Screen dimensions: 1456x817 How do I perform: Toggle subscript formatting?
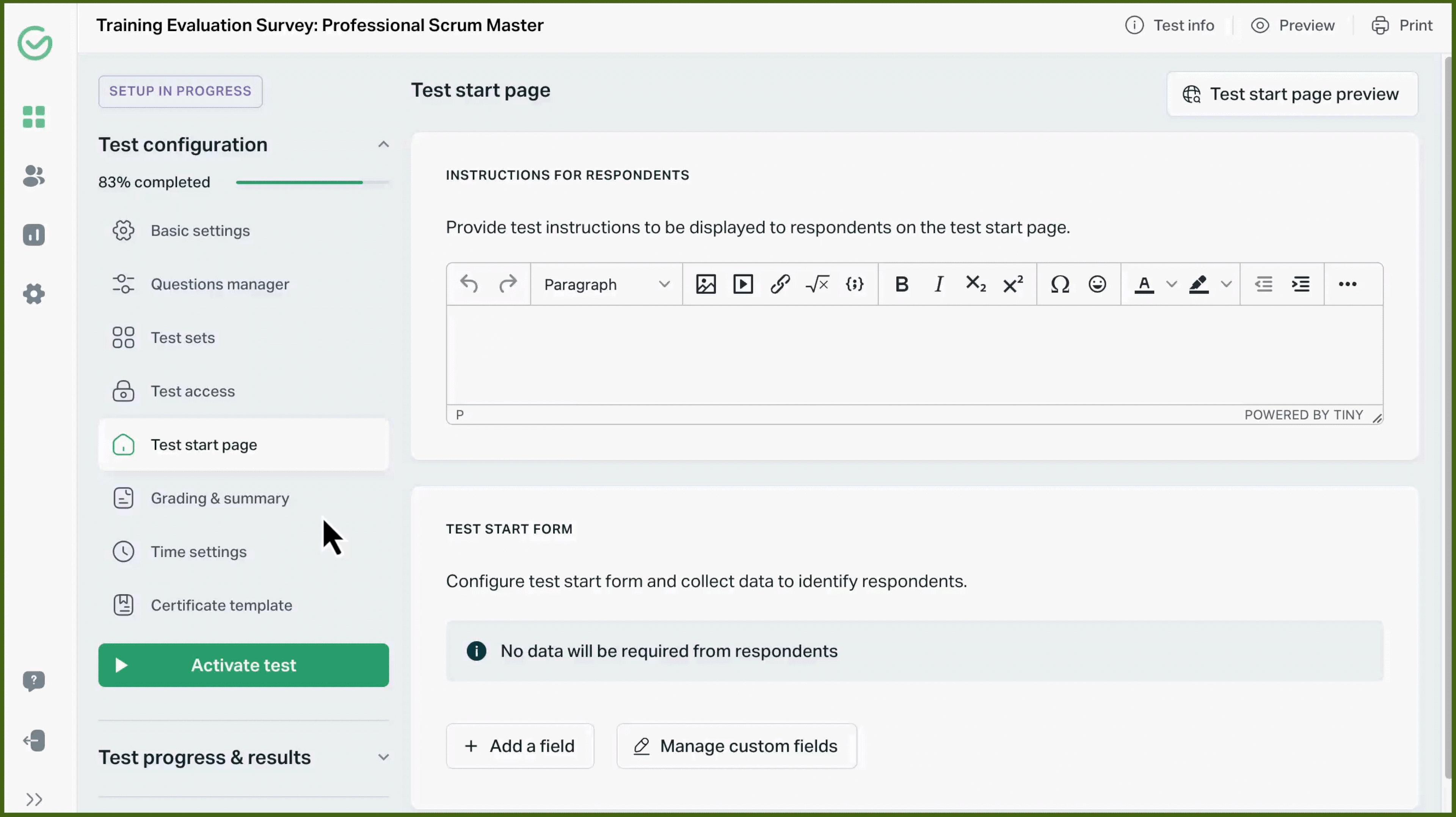click(x=976, y=284)
